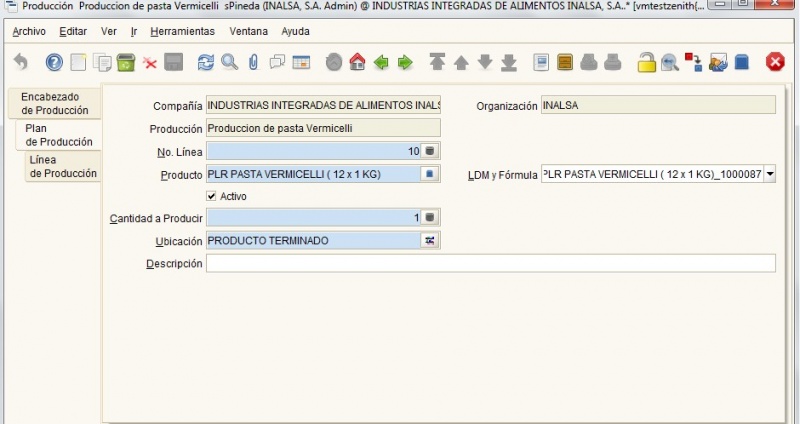Click the No. Línea field showing 10
The image size is (800, 424).
(314, 152)
